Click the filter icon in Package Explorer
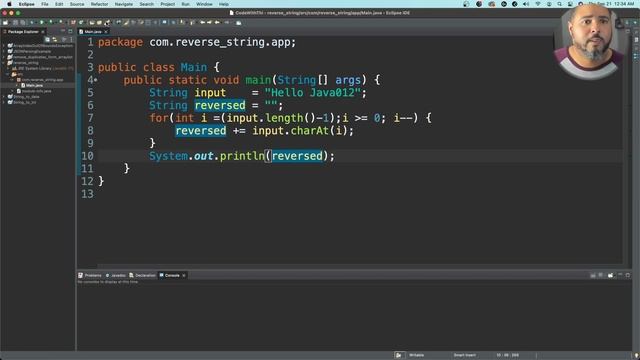 (64, 40)
